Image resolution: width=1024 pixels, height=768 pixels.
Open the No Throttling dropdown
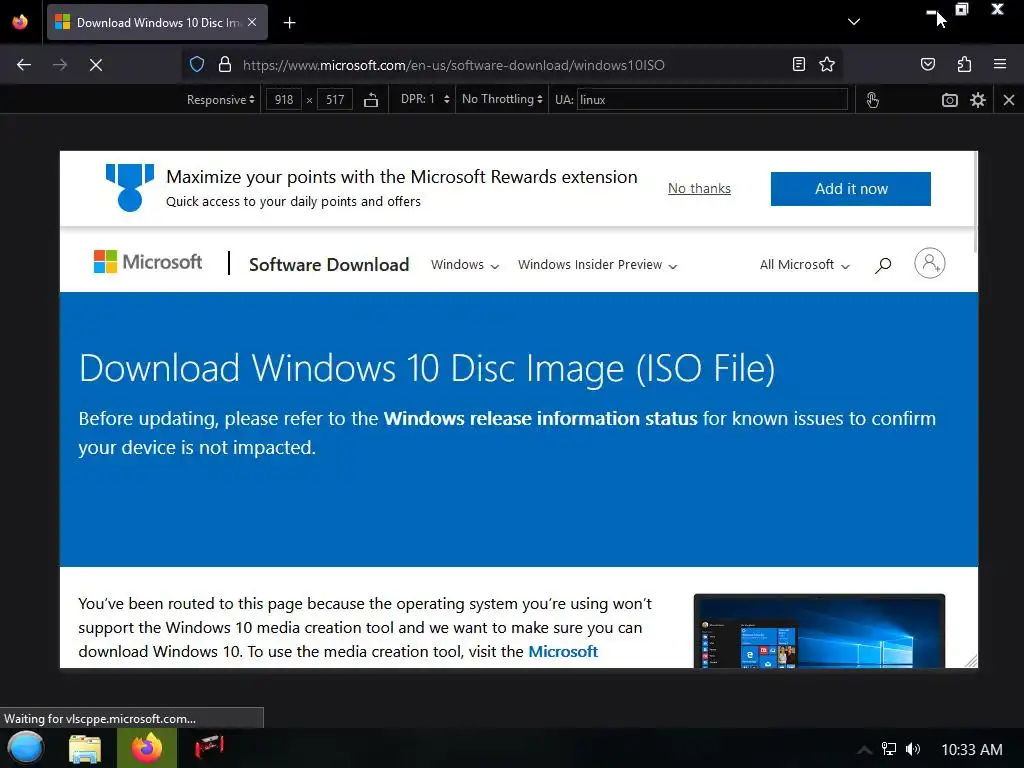click(x=502, y=99)
